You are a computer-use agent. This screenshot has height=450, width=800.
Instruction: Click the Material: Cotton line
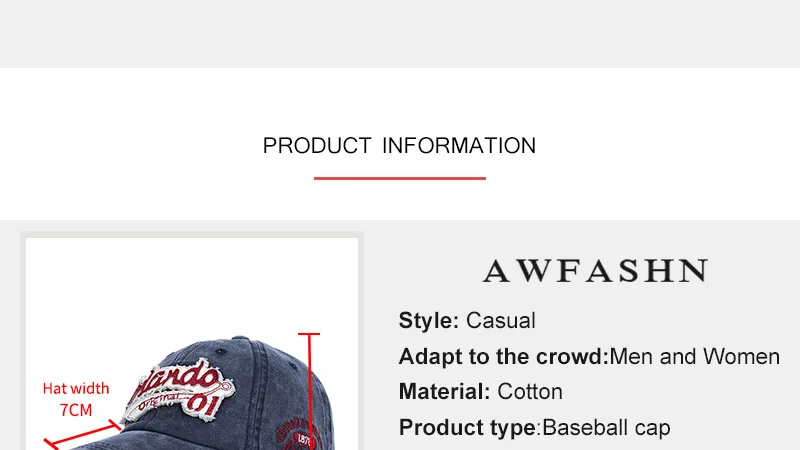coord(481,392)
